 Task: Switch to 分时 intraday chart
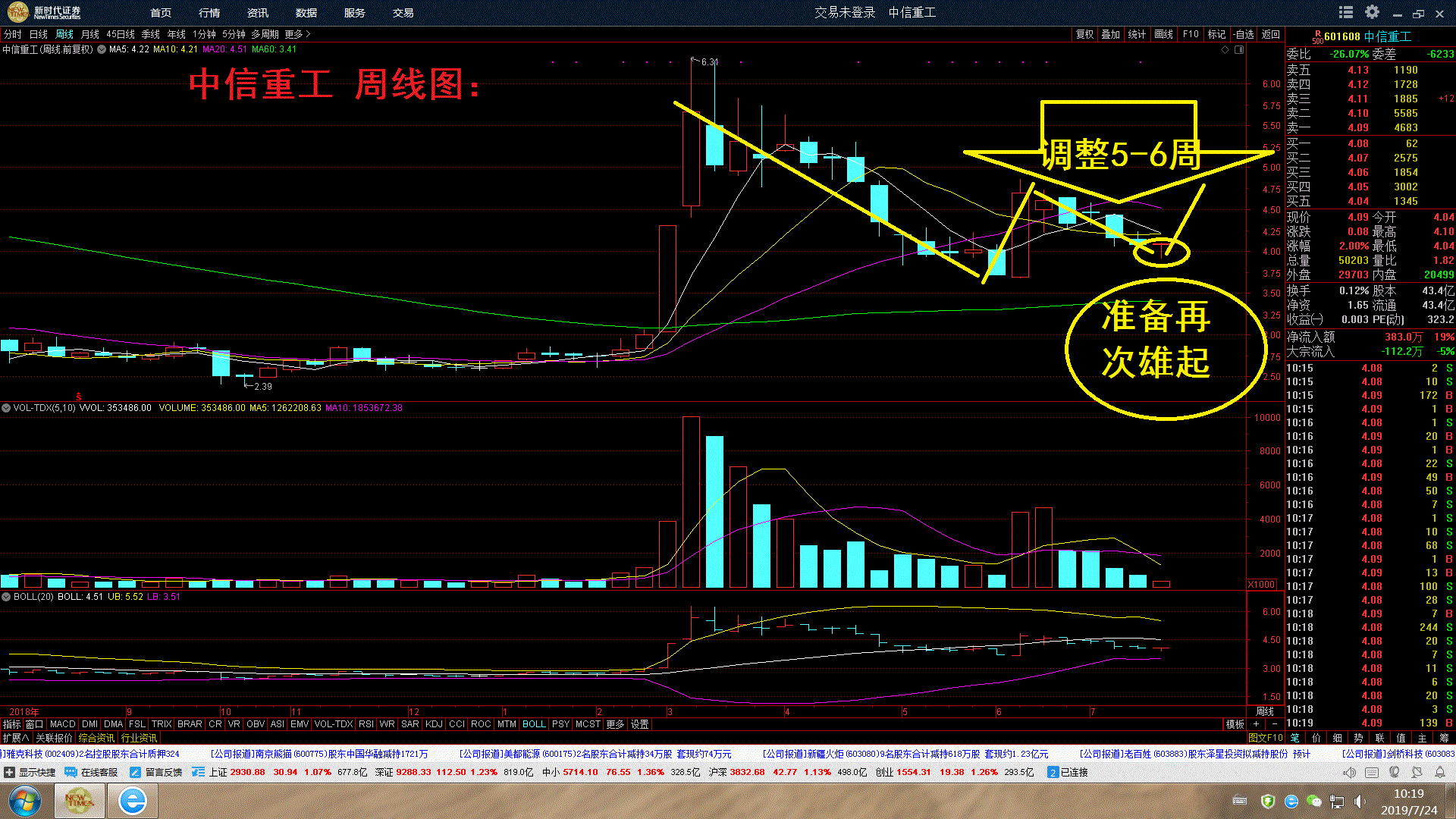pyautogui.click(x=13, y=34)
